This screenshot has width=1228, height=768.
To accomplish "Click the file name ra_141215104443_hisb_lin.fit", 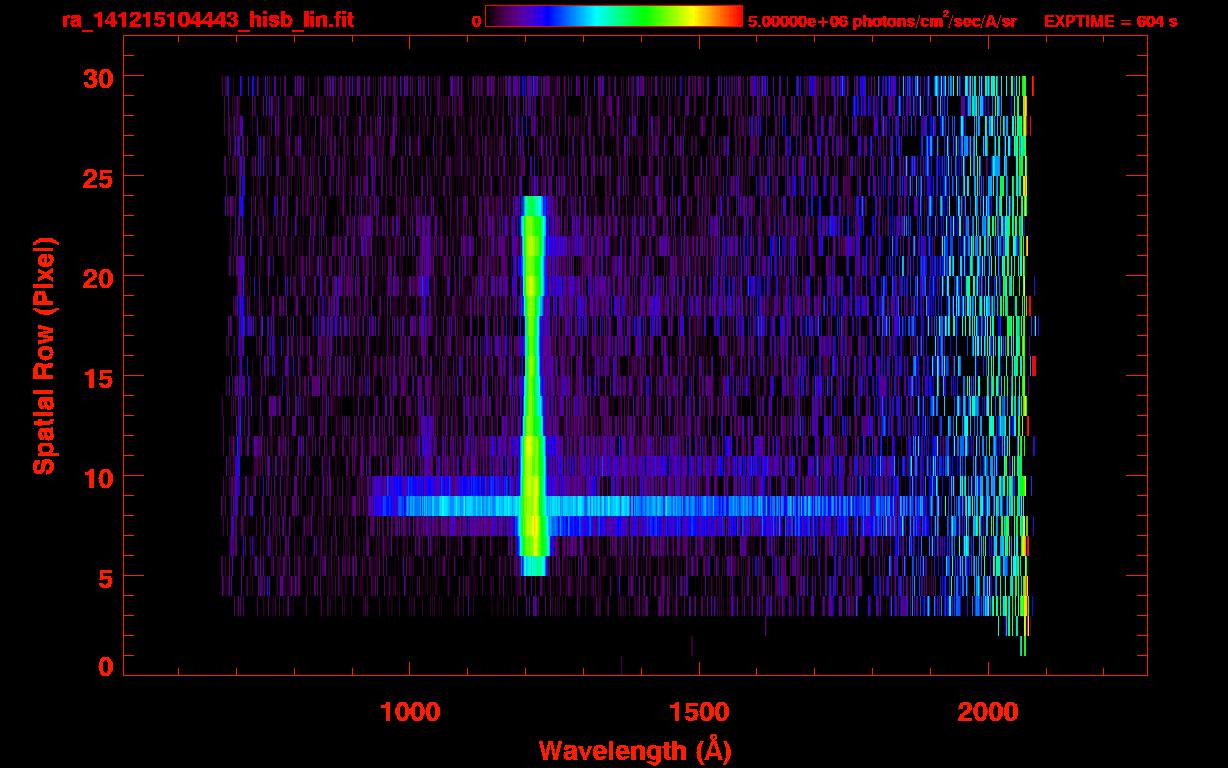I will point(207,19).
